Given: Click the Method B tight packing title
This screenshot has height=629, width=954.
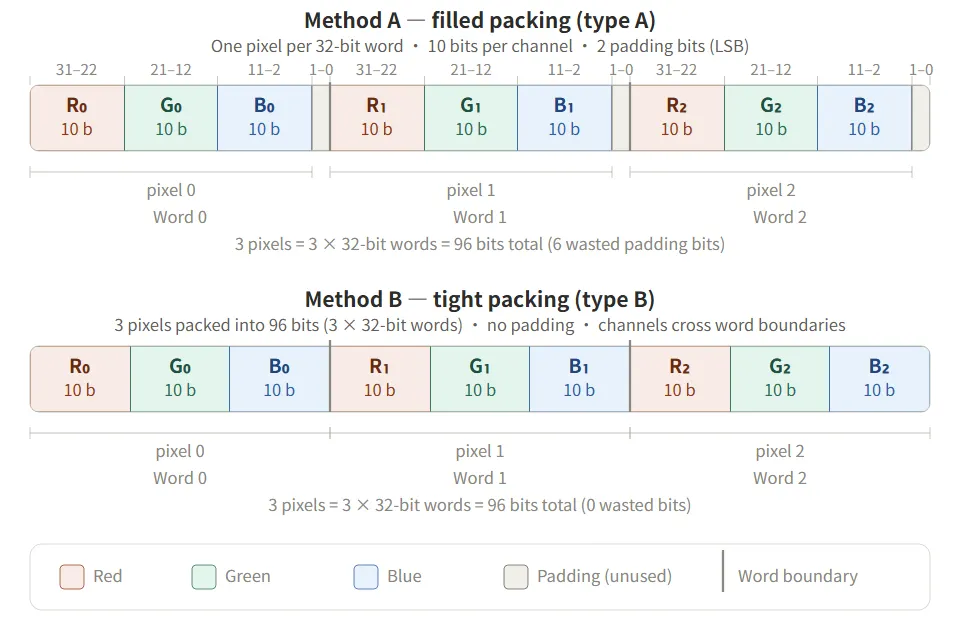Looking at the screenshot, I should click(x=479, y=299).
